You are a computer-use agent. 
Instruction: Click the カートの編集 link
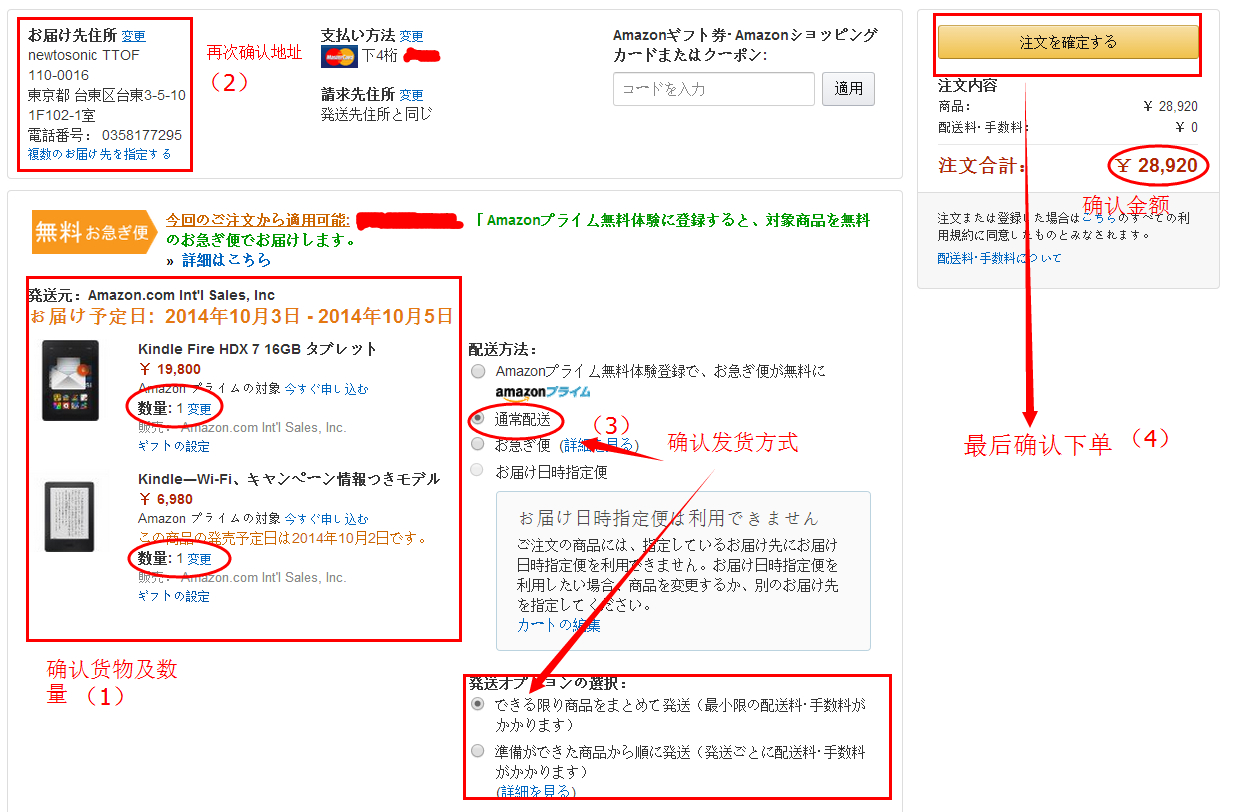click(559, 625)
